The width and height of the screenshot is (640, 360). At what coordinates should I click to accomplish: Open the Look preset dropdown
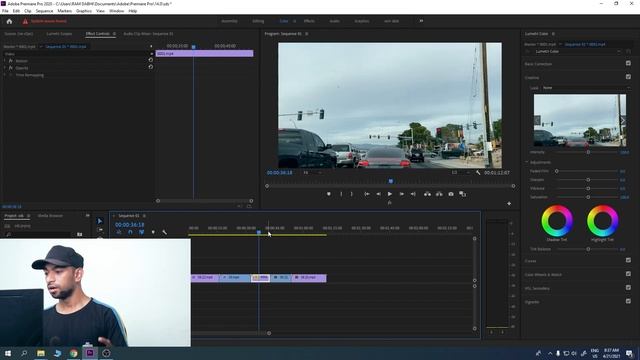coord(586,88)
